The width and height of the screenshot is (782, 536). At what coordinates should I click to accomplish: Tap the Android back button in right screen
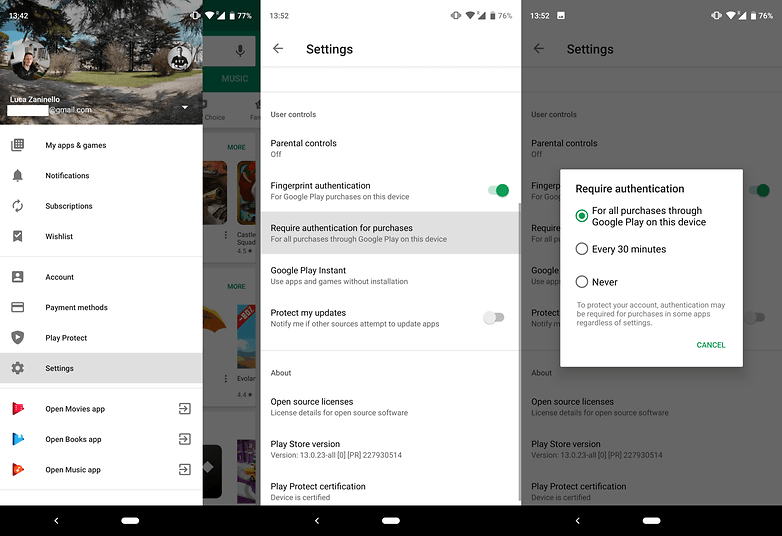point(578,521)
